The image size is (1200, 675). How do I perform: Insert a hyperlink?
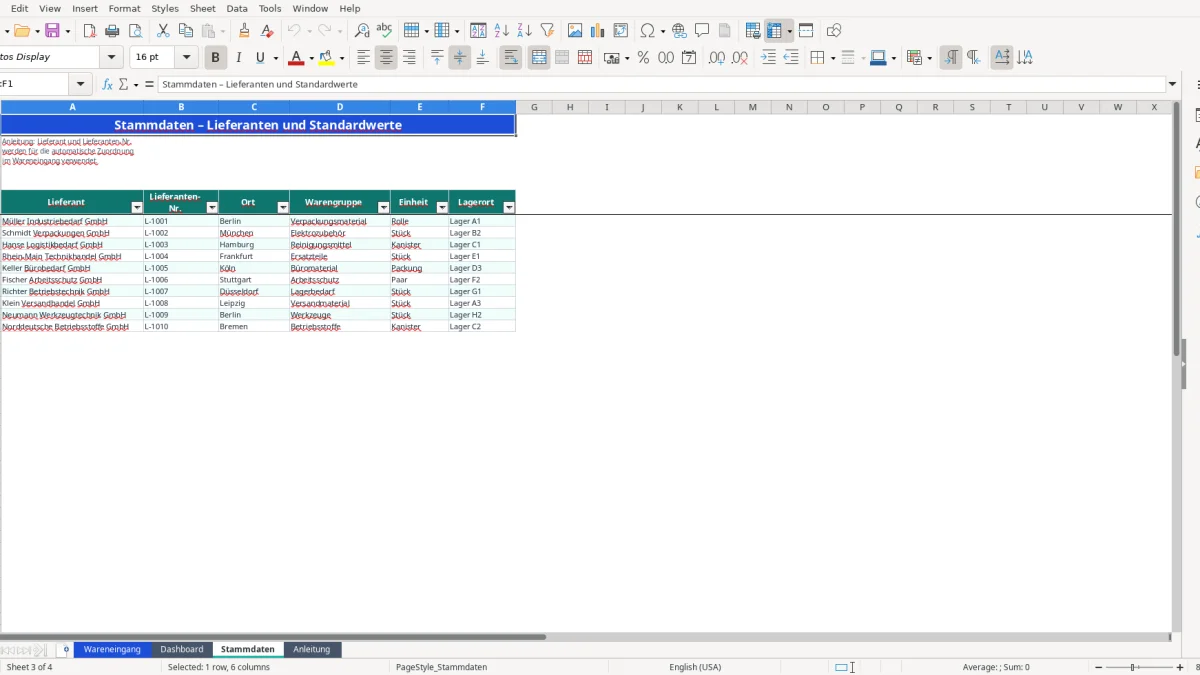(679, 31)
